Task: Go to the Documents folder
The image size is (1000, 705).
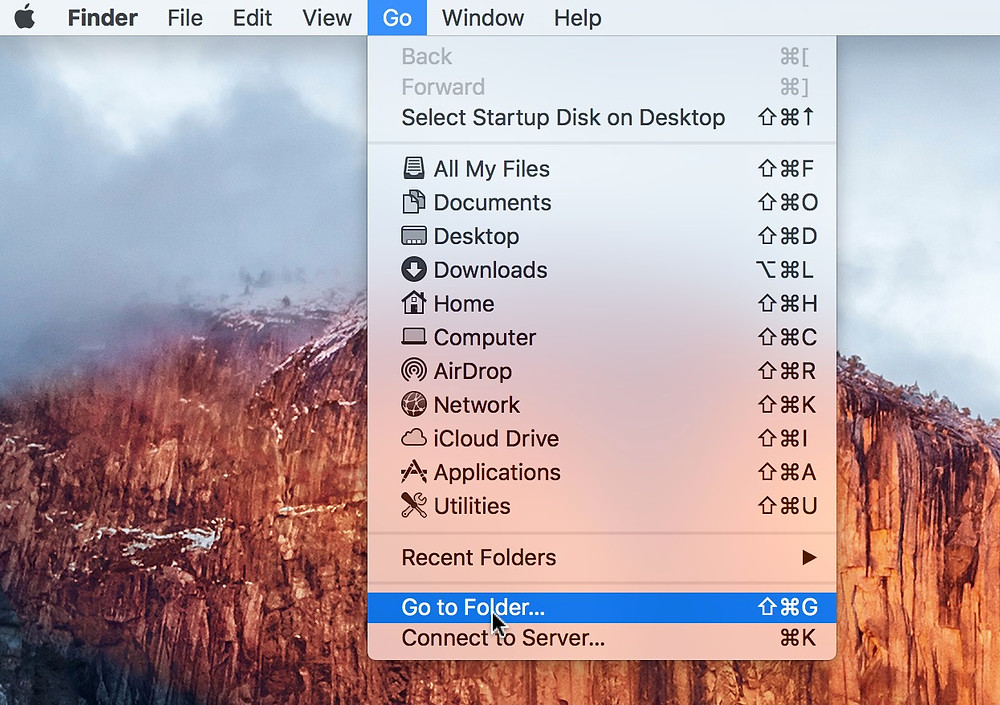Action: point(602,202)
